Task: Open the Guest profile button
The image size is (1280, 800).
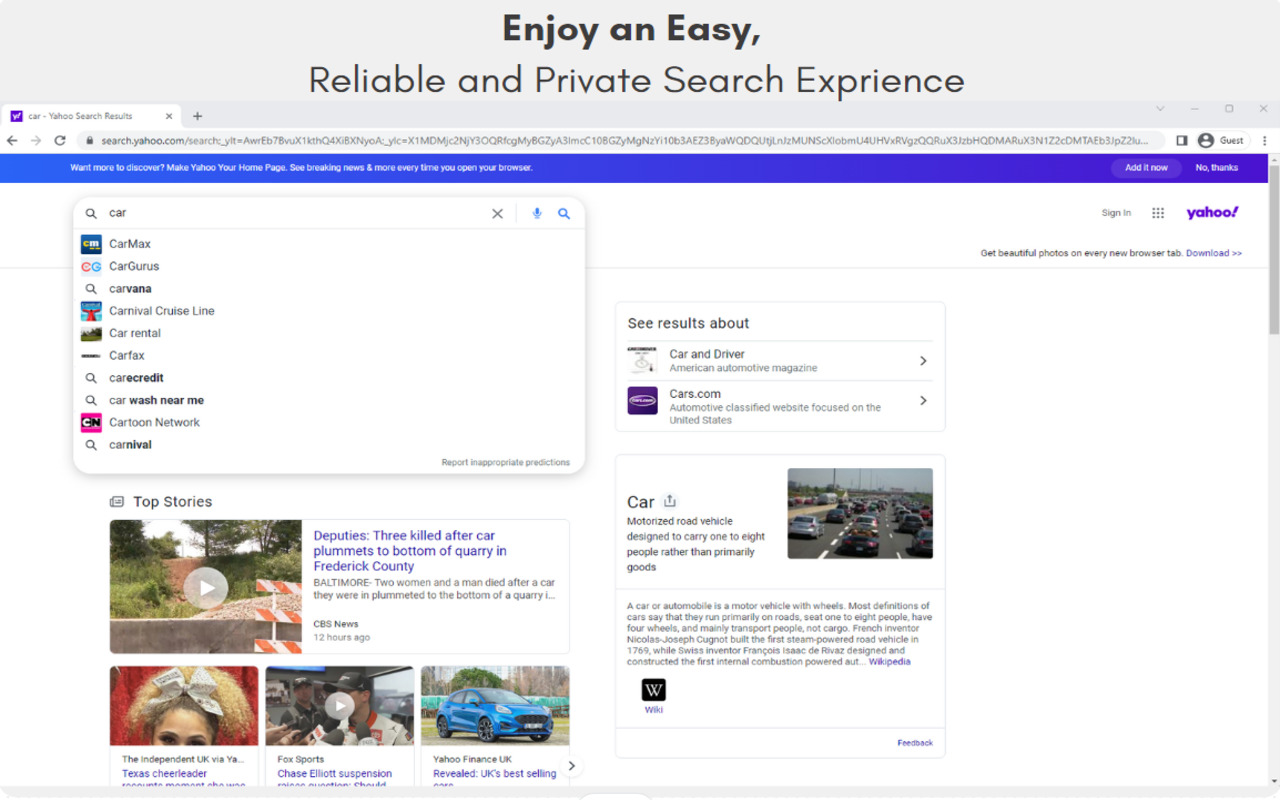Action: click(x=1221, y=141)
